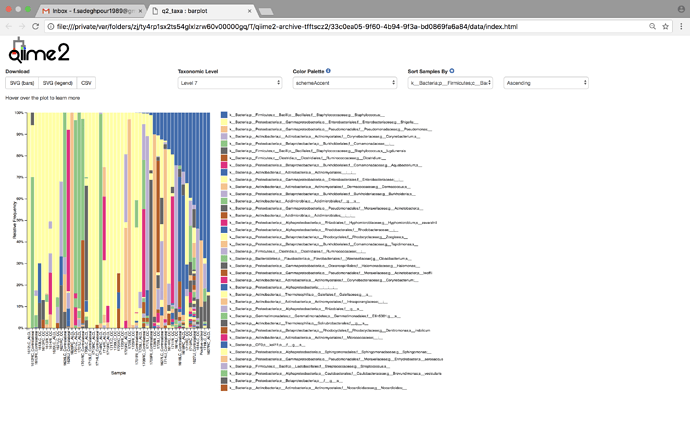Click the bookmark star icon

click(665, 26)
